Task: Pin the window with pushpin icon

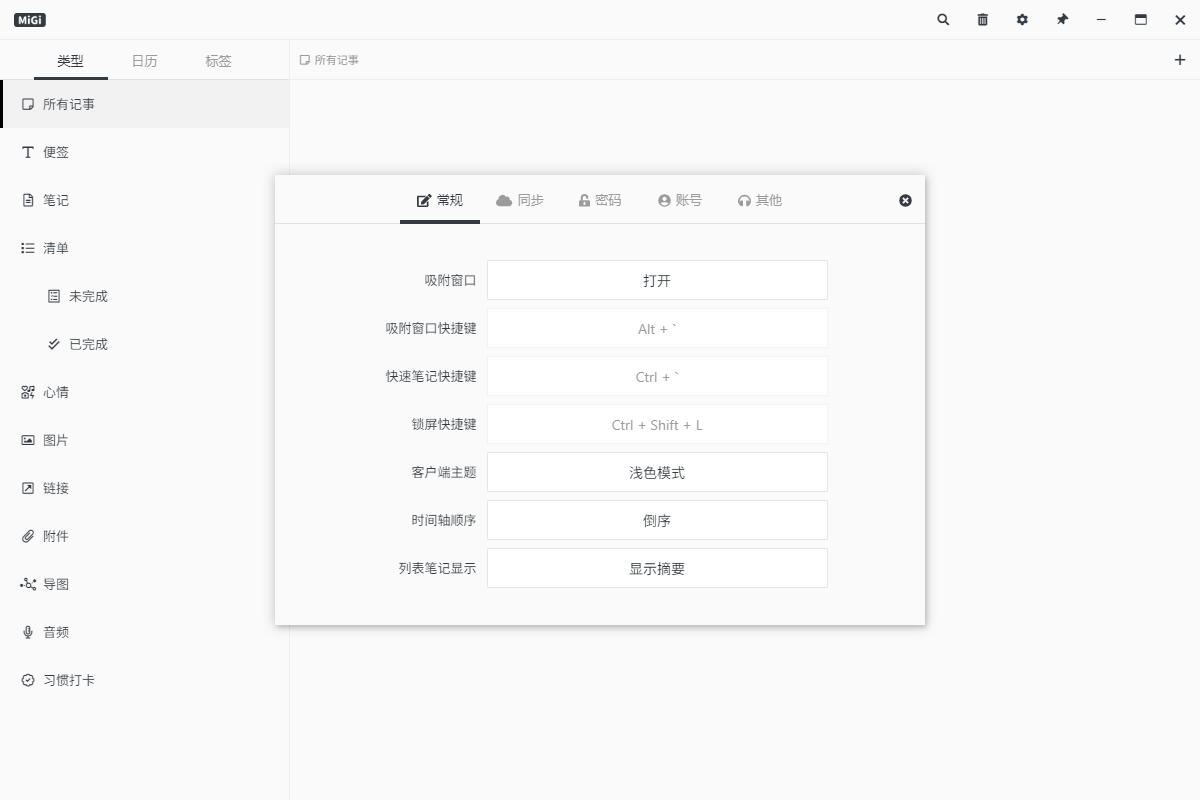Action: coord(1062,20)
